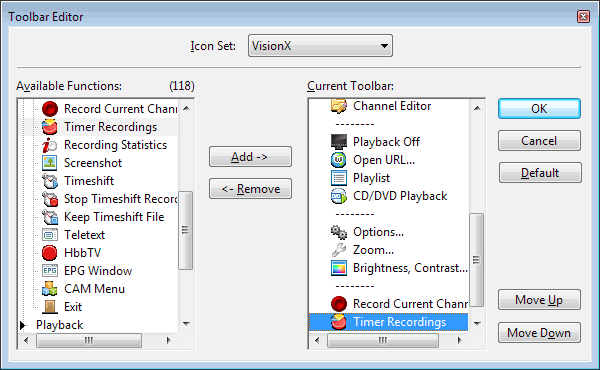Click the Screenshot icon in the list

point(50,163)
